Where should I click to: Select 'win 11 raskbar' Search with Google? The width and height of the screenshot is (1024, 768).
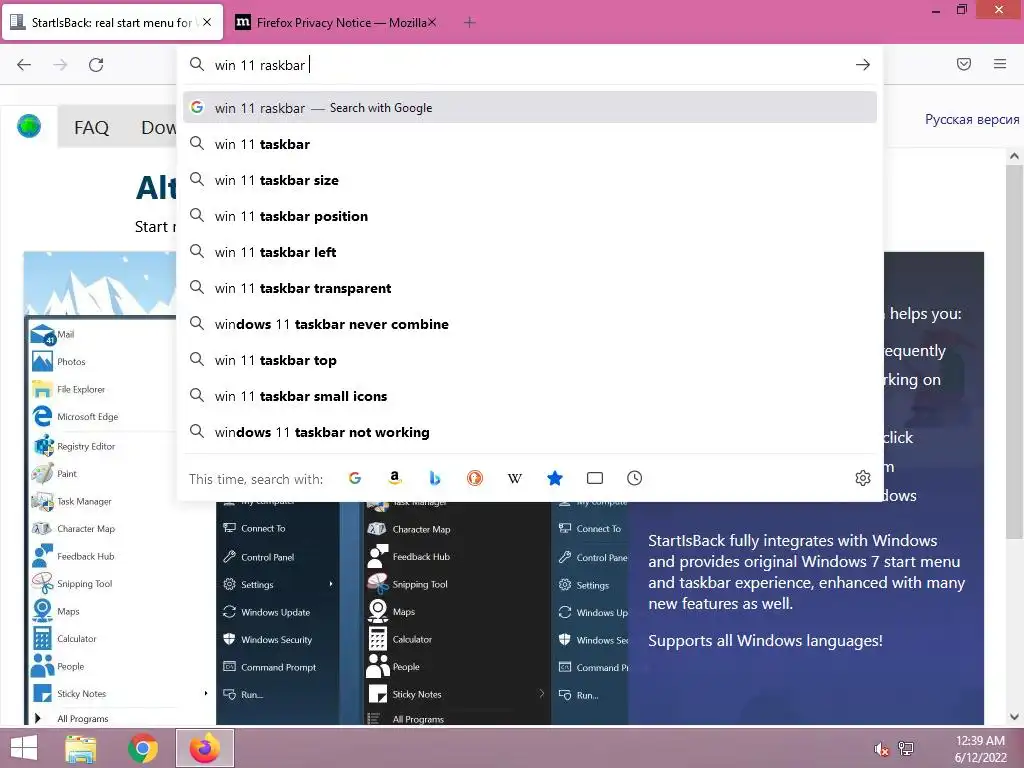(530, 108)
